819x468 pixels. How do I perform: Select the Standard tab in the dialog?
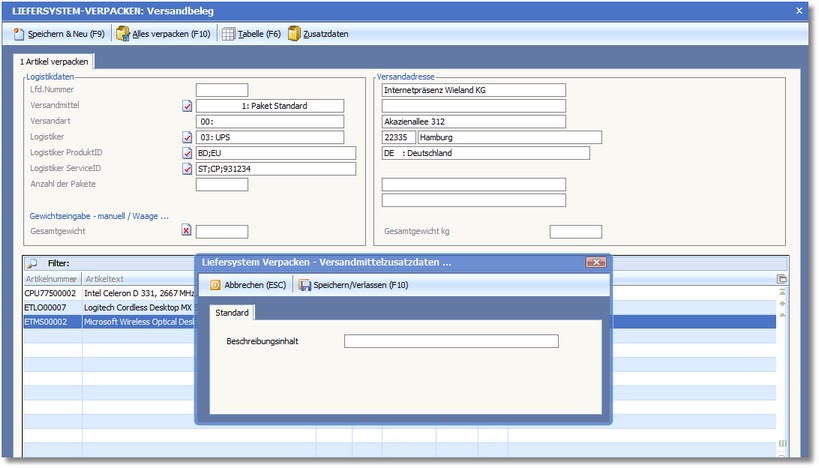point(232,313)
